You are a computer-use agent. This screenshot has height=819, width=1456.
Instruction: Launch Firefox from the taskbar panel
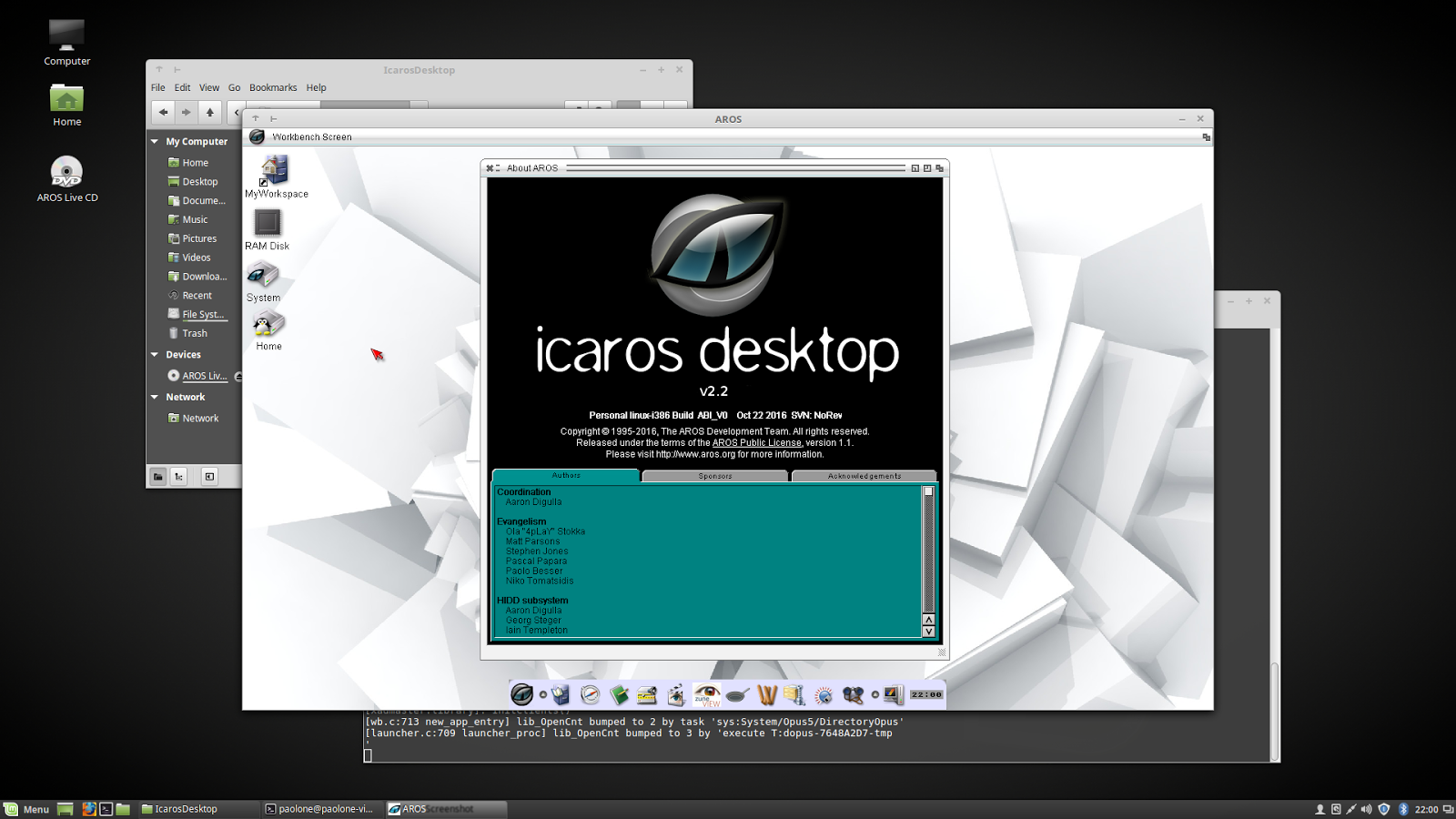pos(89,809)
